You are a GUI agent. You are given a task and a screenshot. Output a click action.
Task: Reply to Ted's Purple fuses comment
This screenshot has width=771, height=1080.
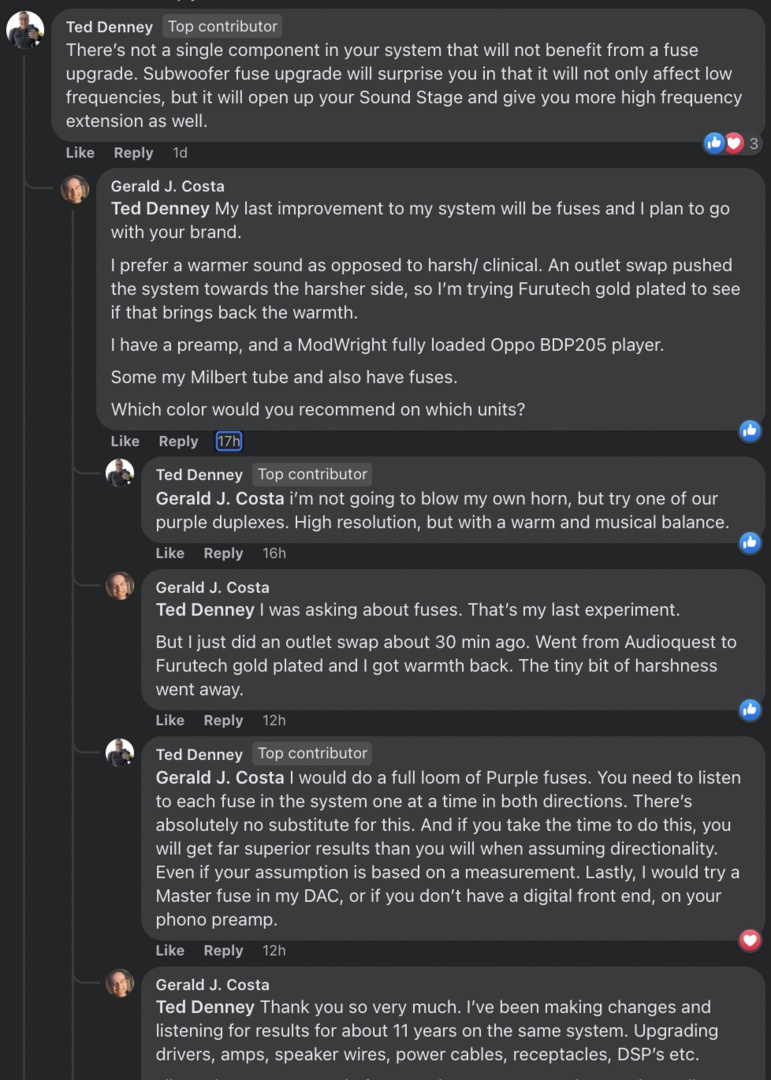223,950
